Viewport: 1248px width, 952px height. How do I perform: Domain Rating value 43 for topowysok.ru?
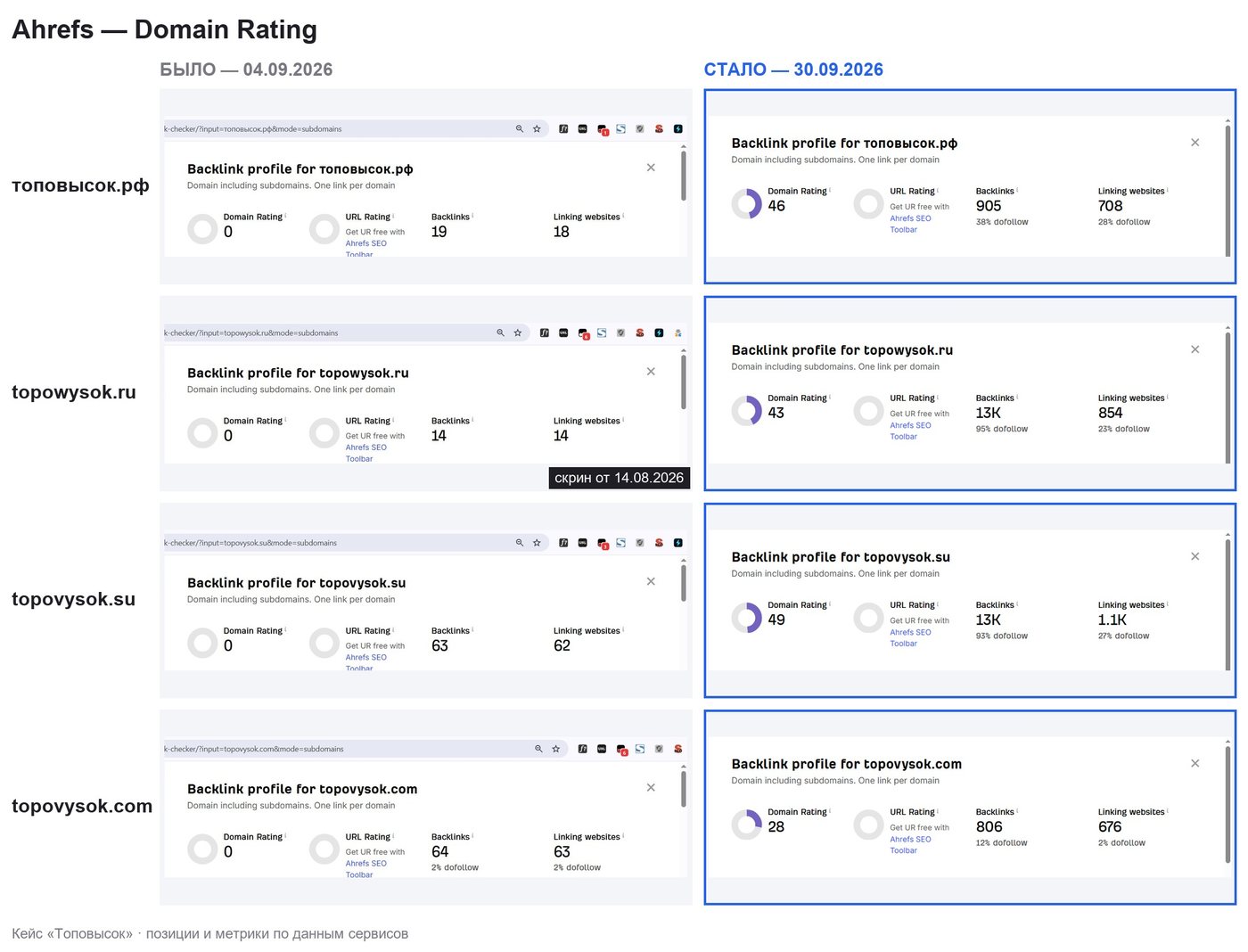pyautogui.click(x=776, y=413)
